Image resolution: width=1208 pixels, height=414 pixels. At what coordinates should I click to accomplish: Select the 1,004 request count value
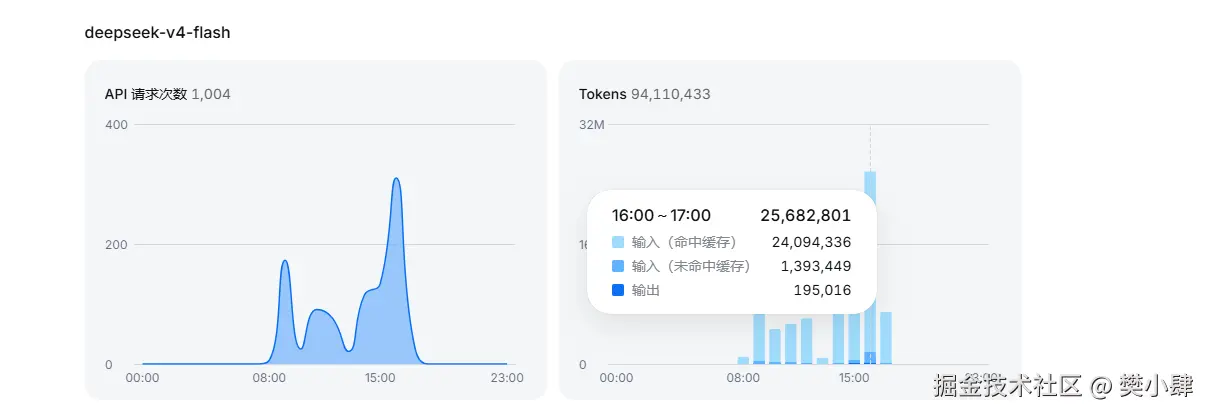(211, 94)
